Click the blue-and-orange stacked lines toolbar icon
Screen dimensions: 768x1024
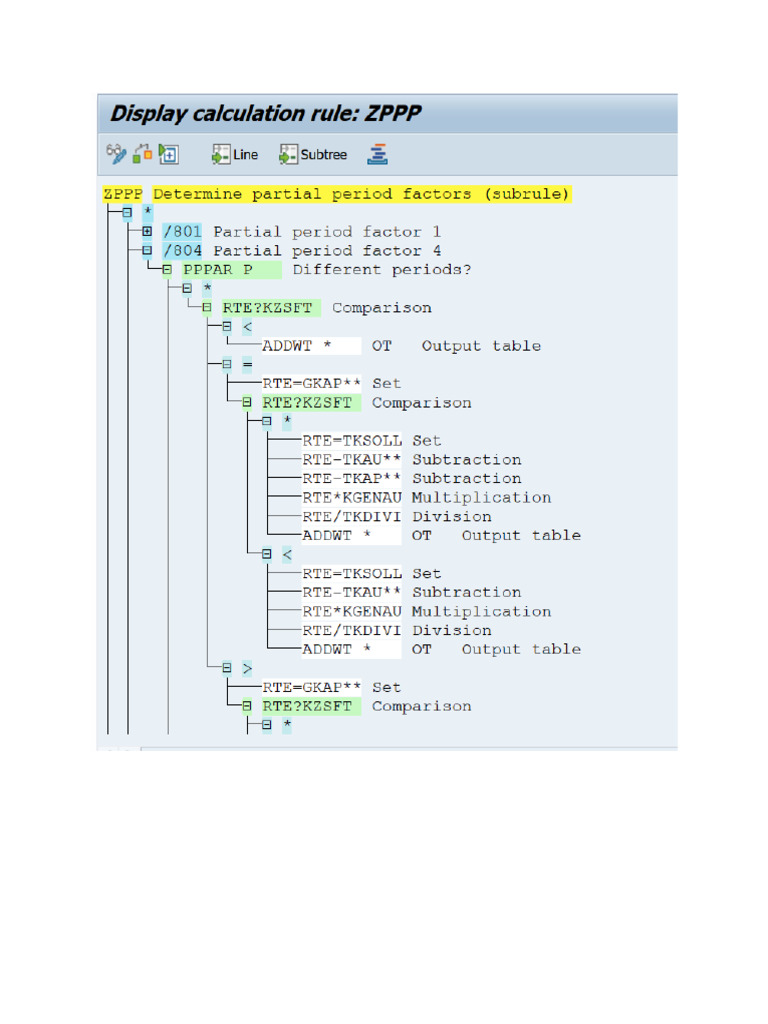(377, 155)
